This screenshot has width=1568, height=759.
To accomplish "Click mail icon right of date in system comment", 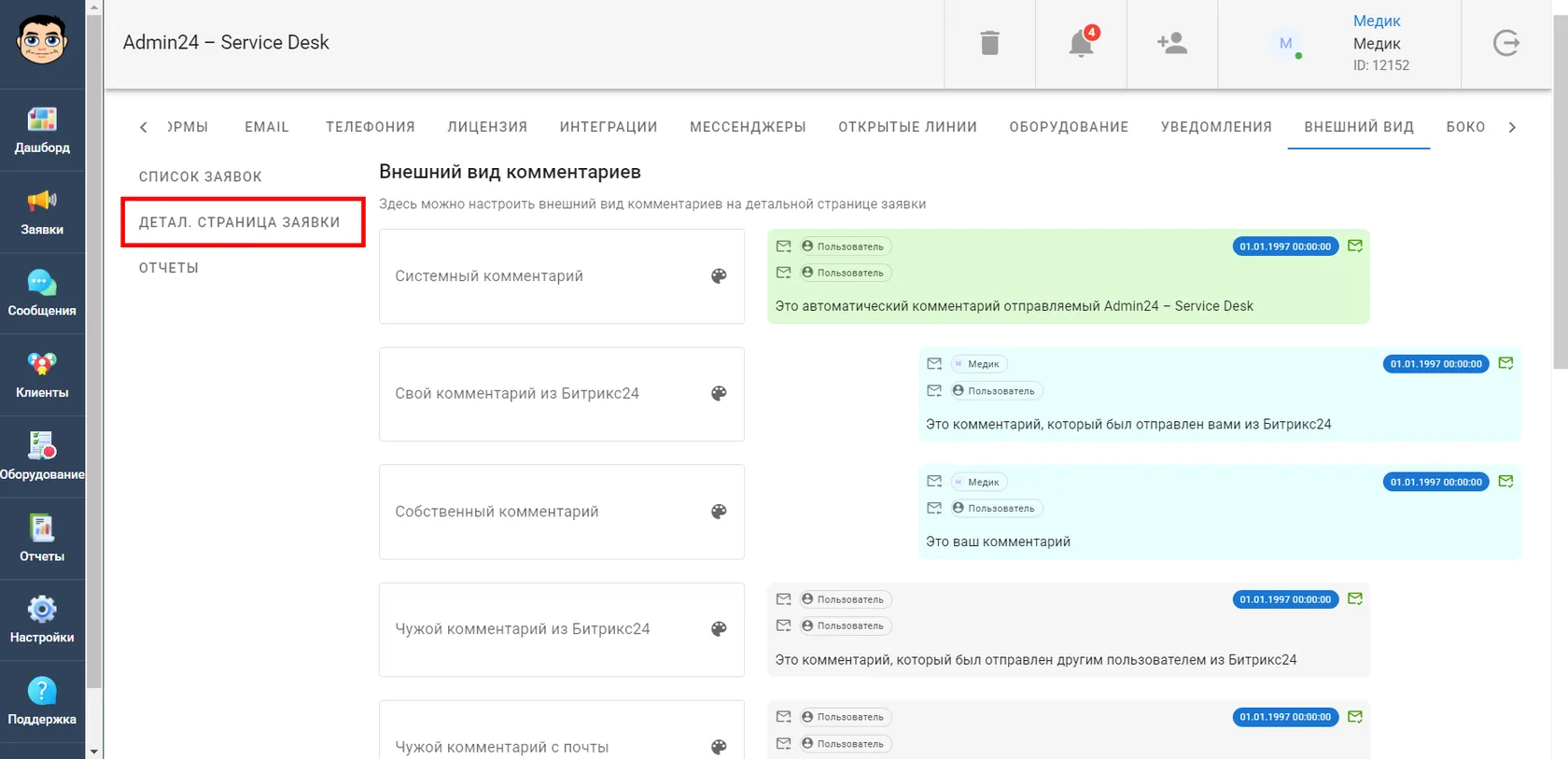I will (1355, 246).
